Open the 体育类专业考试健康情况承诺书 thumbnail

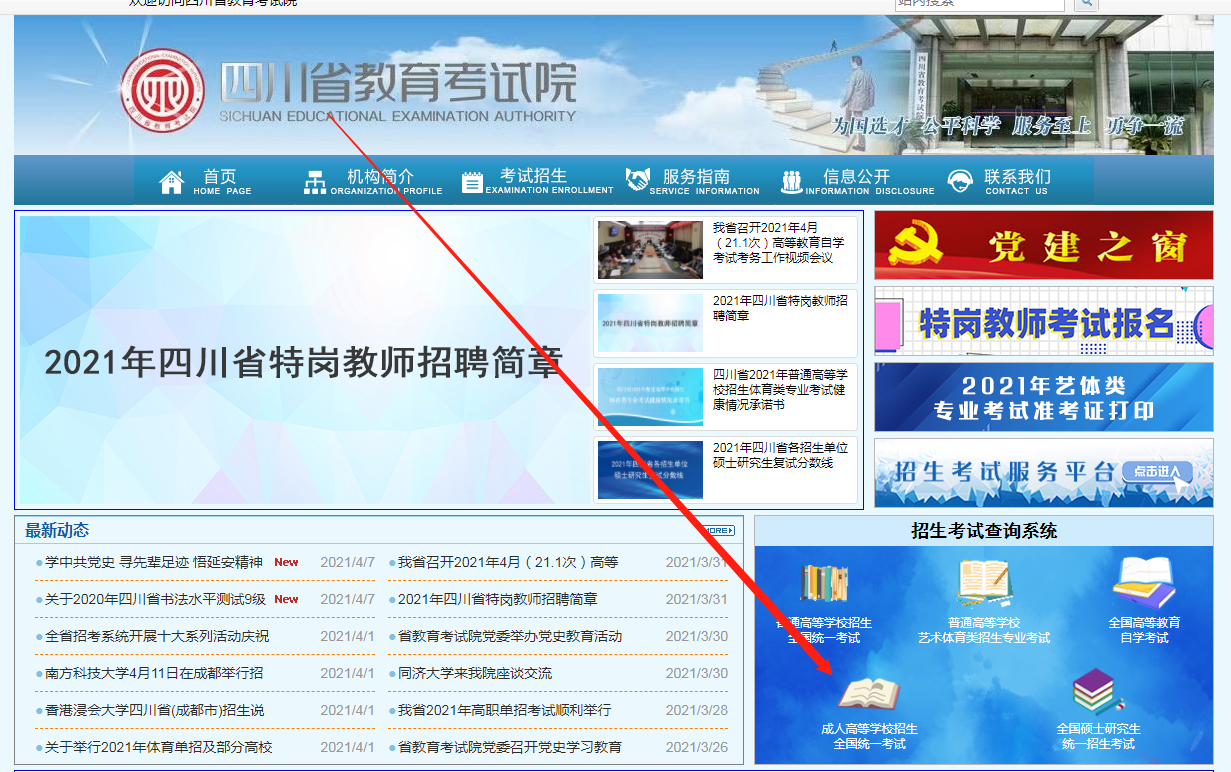coord(650,397)
